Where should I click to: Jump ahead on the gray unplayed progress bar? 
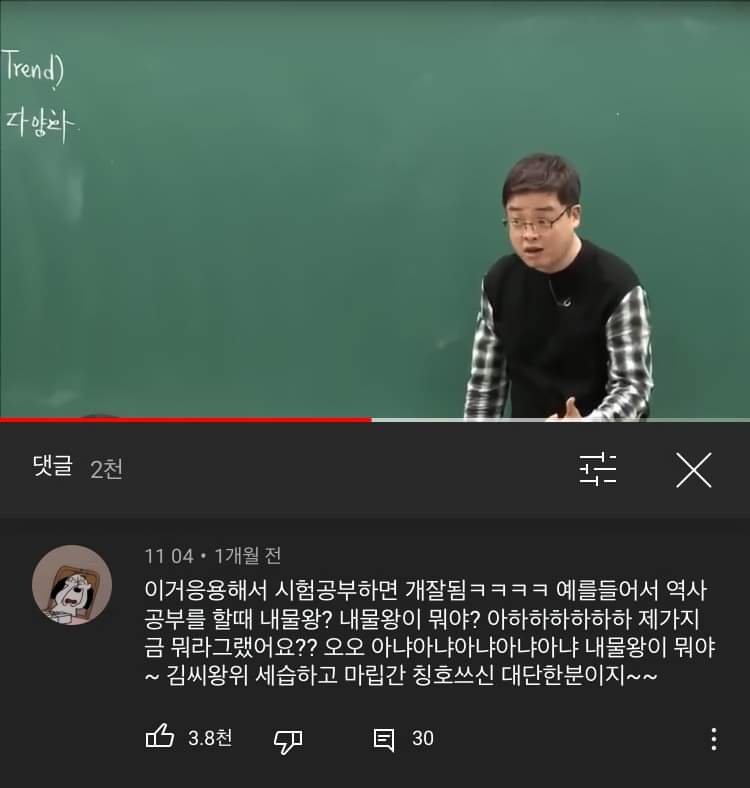click(x=561, y=420)
